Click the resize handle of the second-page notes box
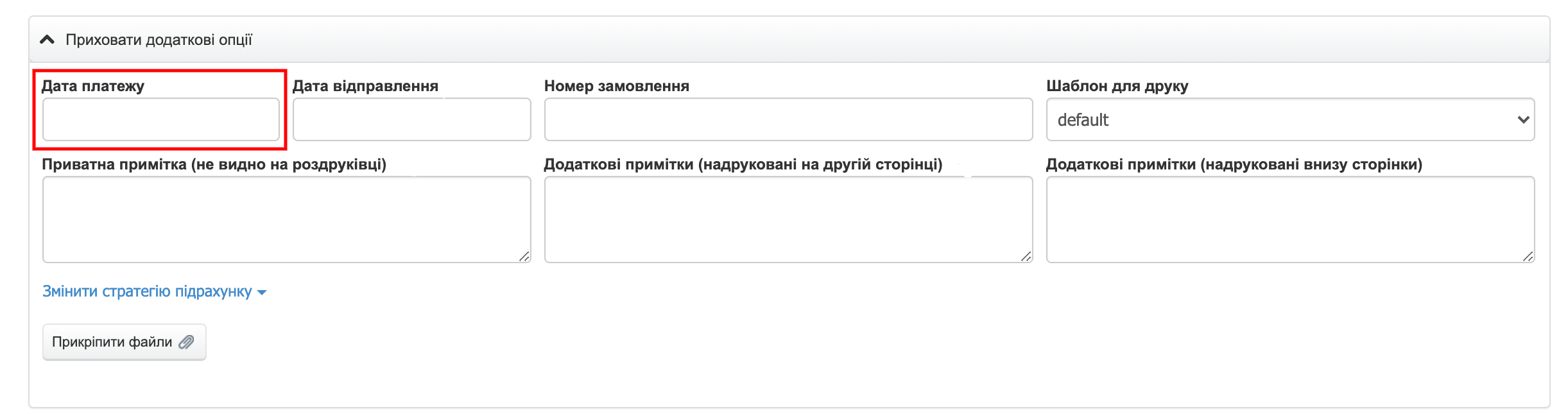 [1027, 256]
